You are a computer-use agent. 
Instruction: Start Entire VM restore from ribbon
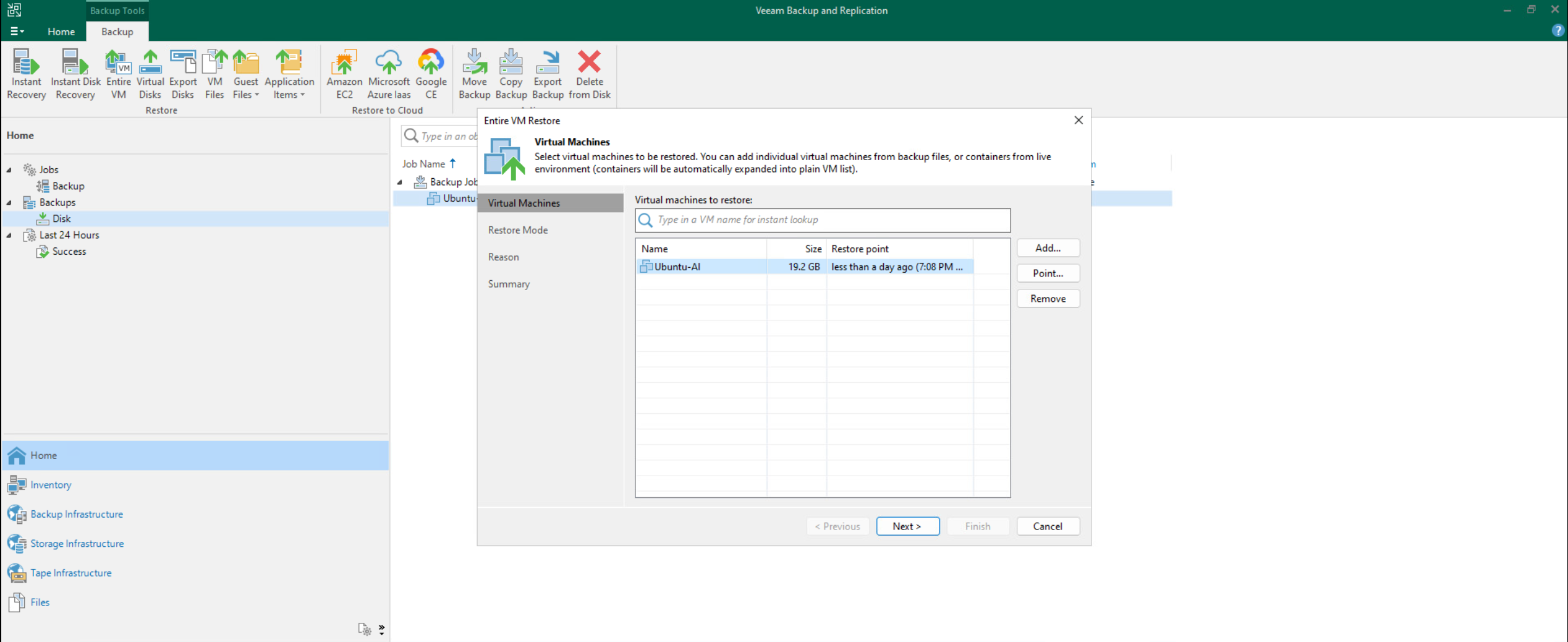pos(118,74)
